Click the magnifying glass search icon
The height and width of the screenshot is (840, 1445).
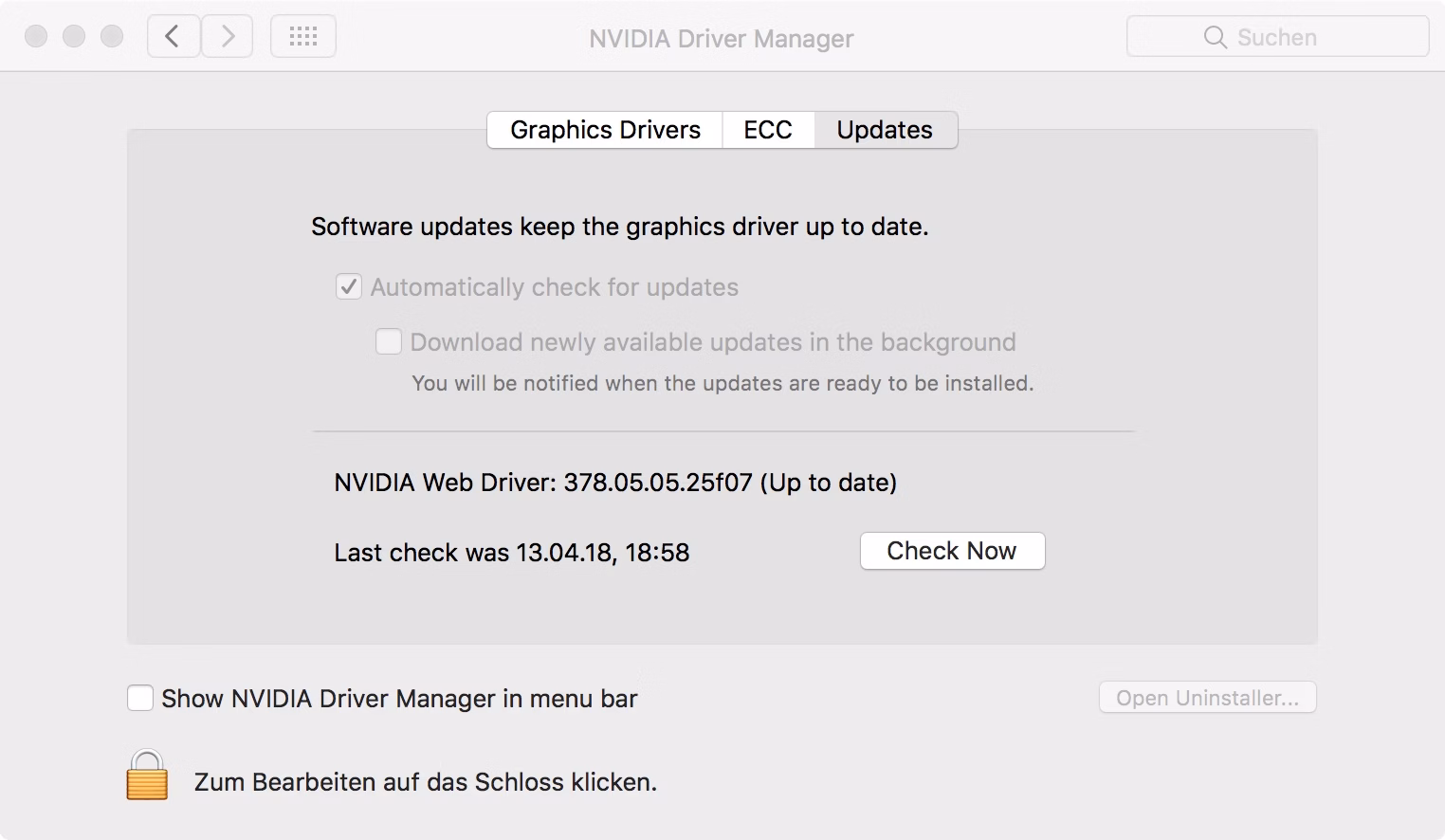pos(1214,37)
